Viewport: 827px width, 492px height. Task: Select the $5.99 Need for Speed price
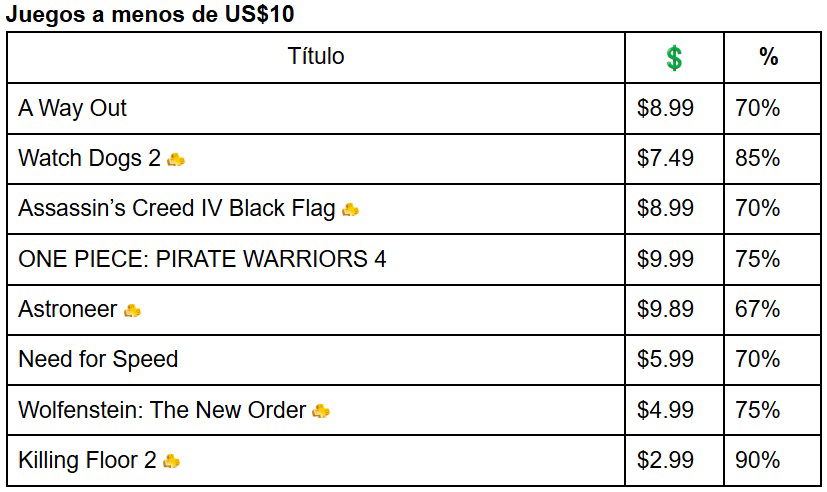(665, 360)
